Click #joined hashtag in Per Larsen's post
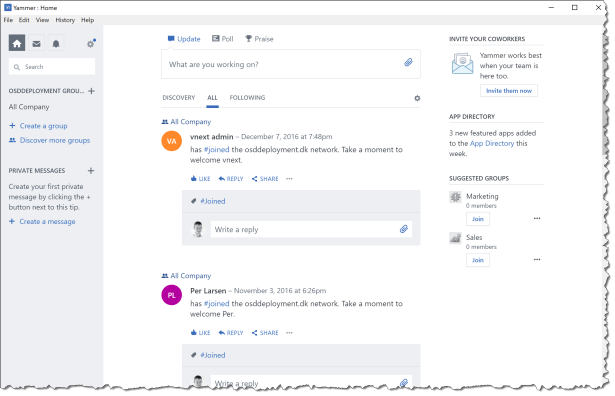The height and width of the screenshot is (396, 615). coord(217,304)
